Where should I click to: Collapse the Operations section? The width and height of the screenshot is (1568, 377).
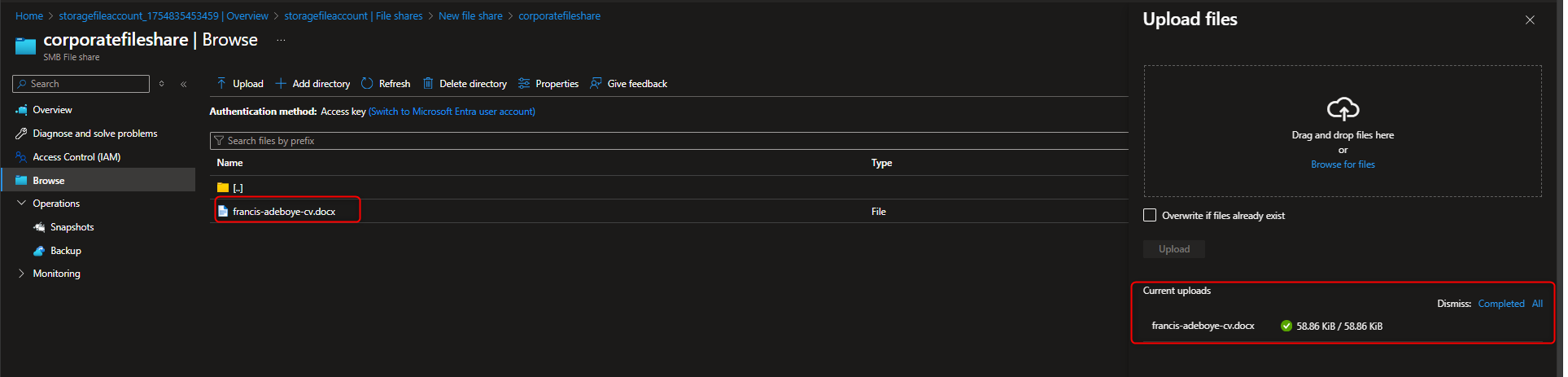click(x=21, y=204)
